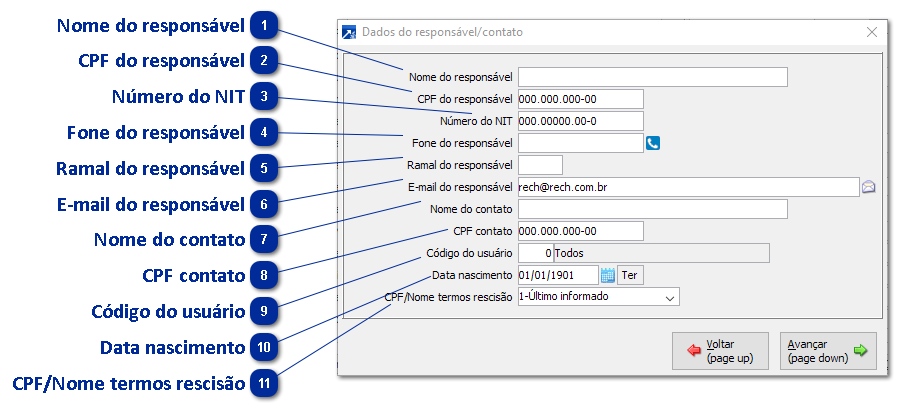Click the application icon in title bar
The image size is (901, 412).
click(349, 32)
